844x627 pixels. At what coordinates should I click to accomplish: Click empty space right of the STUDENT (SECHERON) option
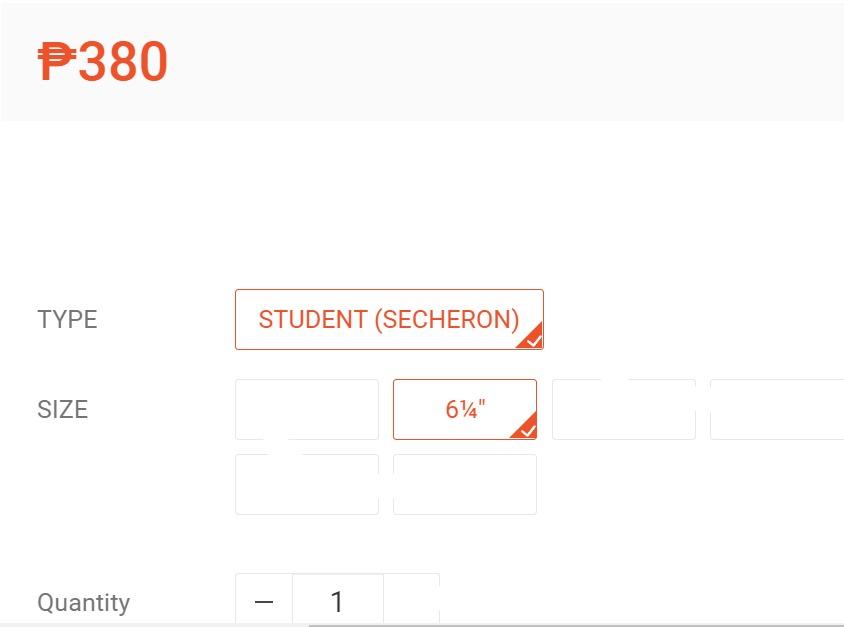click(x=690, y=319)
